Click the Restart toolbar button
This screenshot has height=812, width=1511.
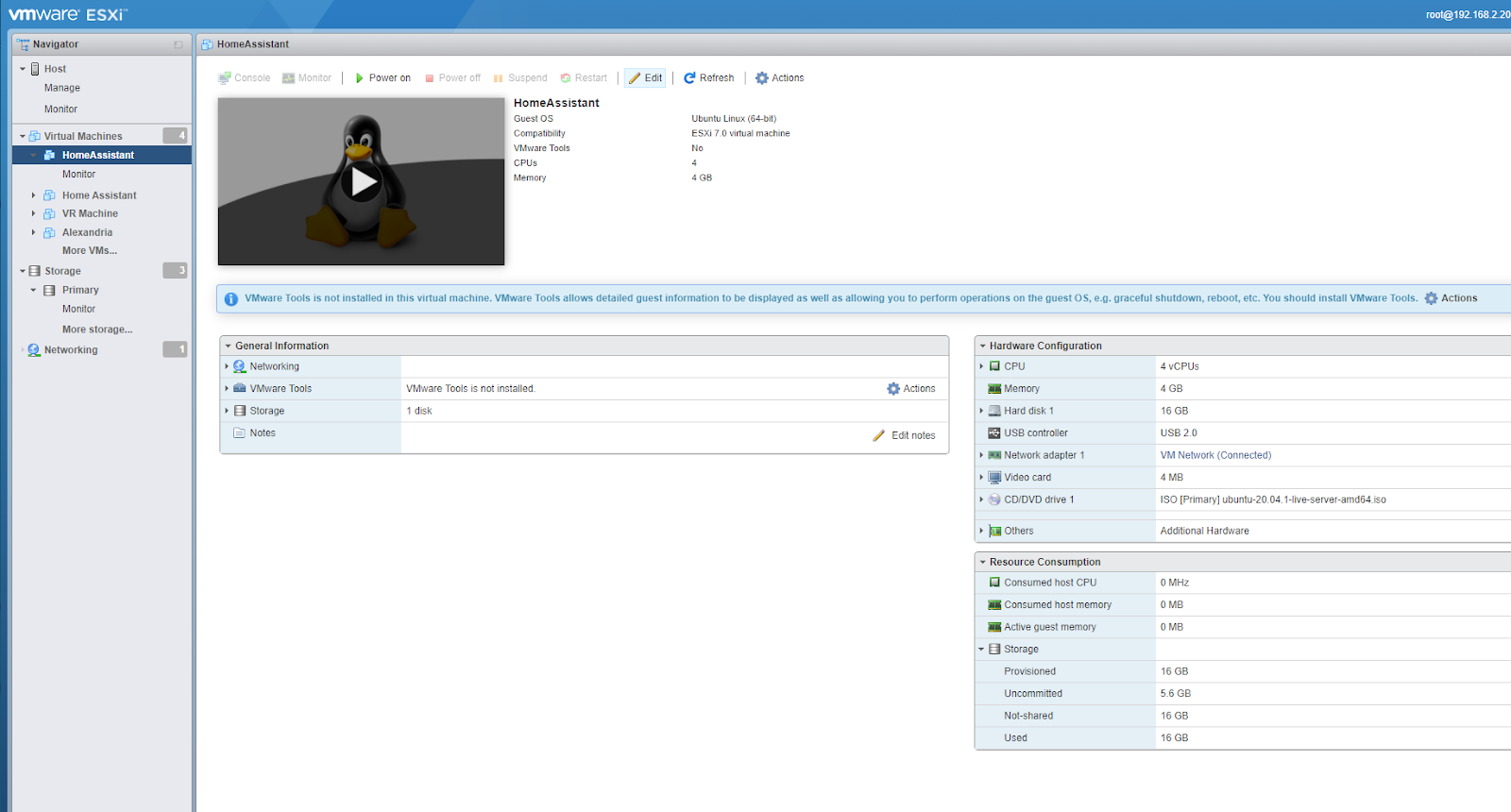click(584, 78)
